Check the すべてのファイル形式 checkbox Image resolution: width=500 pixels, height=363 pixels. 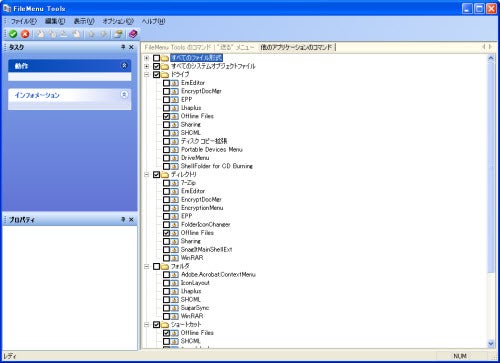[x=156, y=58]
